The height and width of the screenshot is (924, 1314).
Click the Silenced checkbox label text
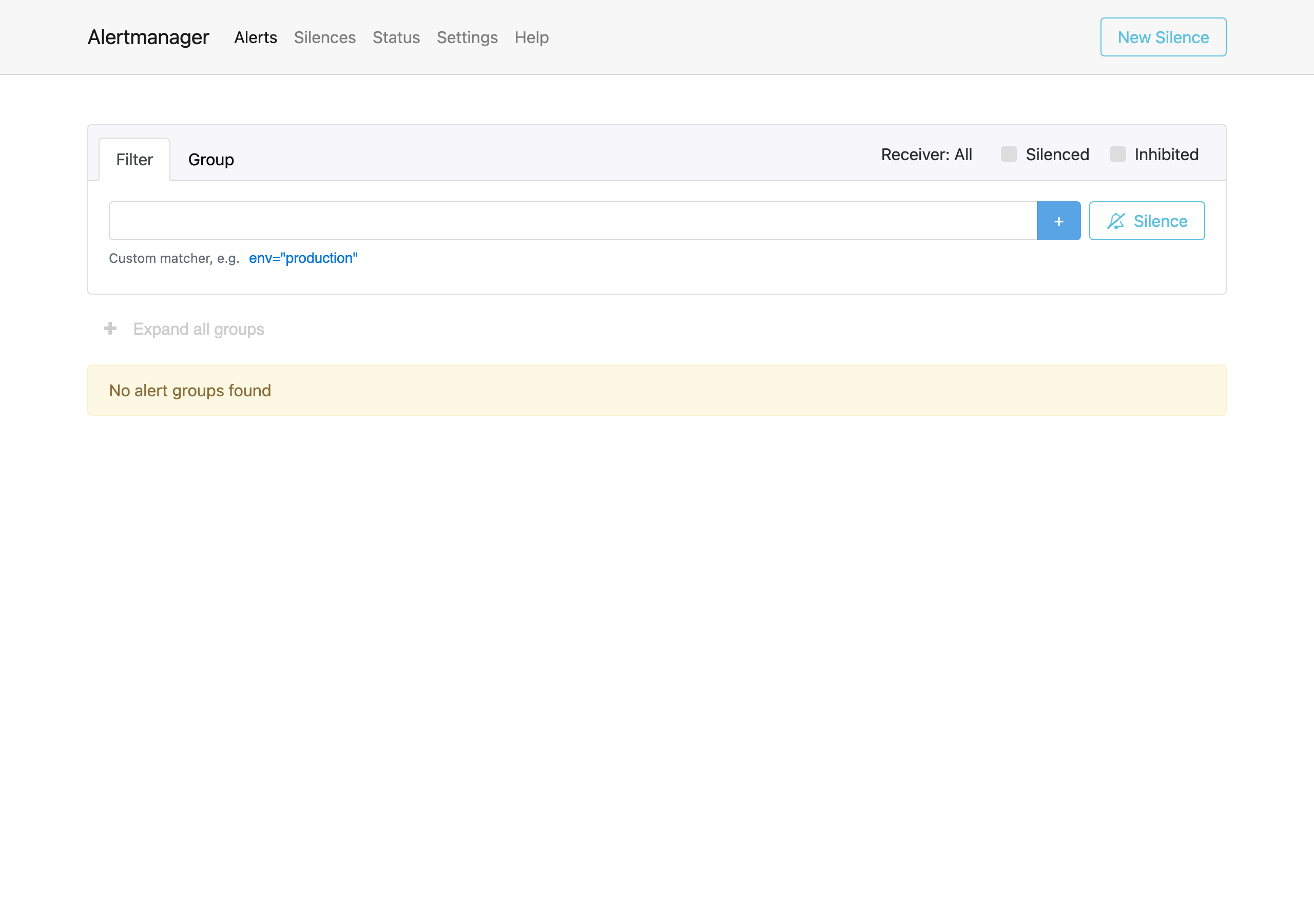[1057, 154]
